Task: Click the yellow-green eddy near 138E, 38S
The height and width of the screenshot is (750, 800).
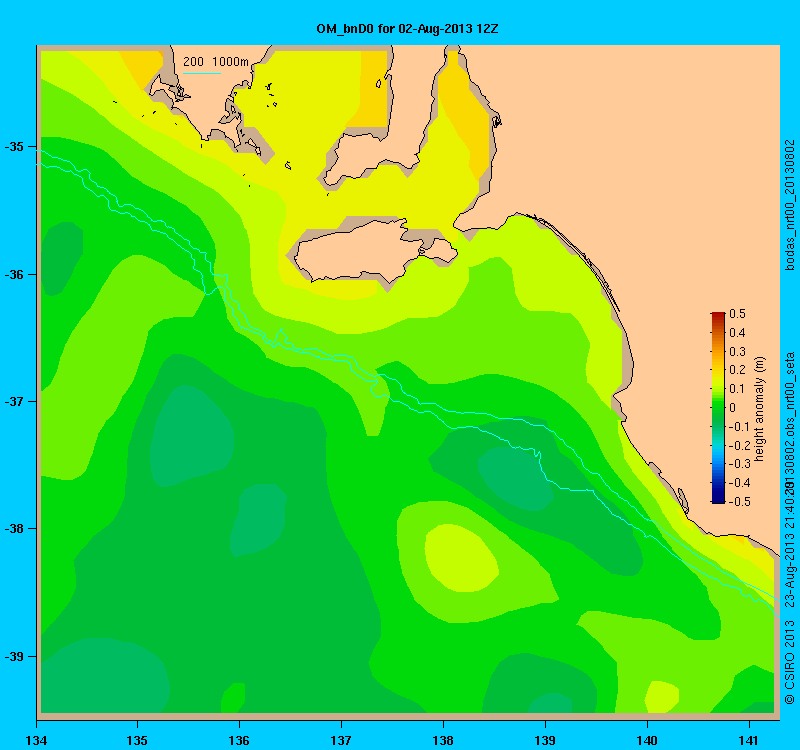Action: tap(461, 557)
